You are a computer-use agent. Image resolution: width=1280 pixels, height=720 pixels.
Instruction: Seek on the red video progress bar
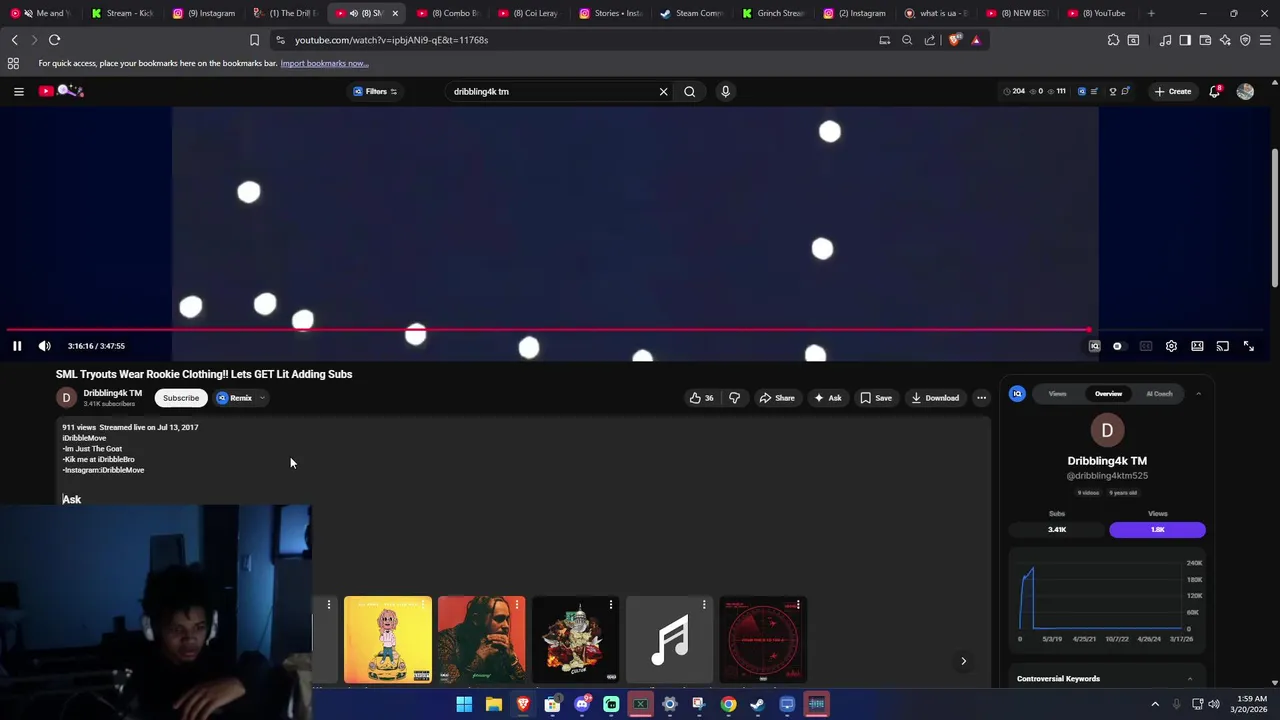[x=547, y=329]
